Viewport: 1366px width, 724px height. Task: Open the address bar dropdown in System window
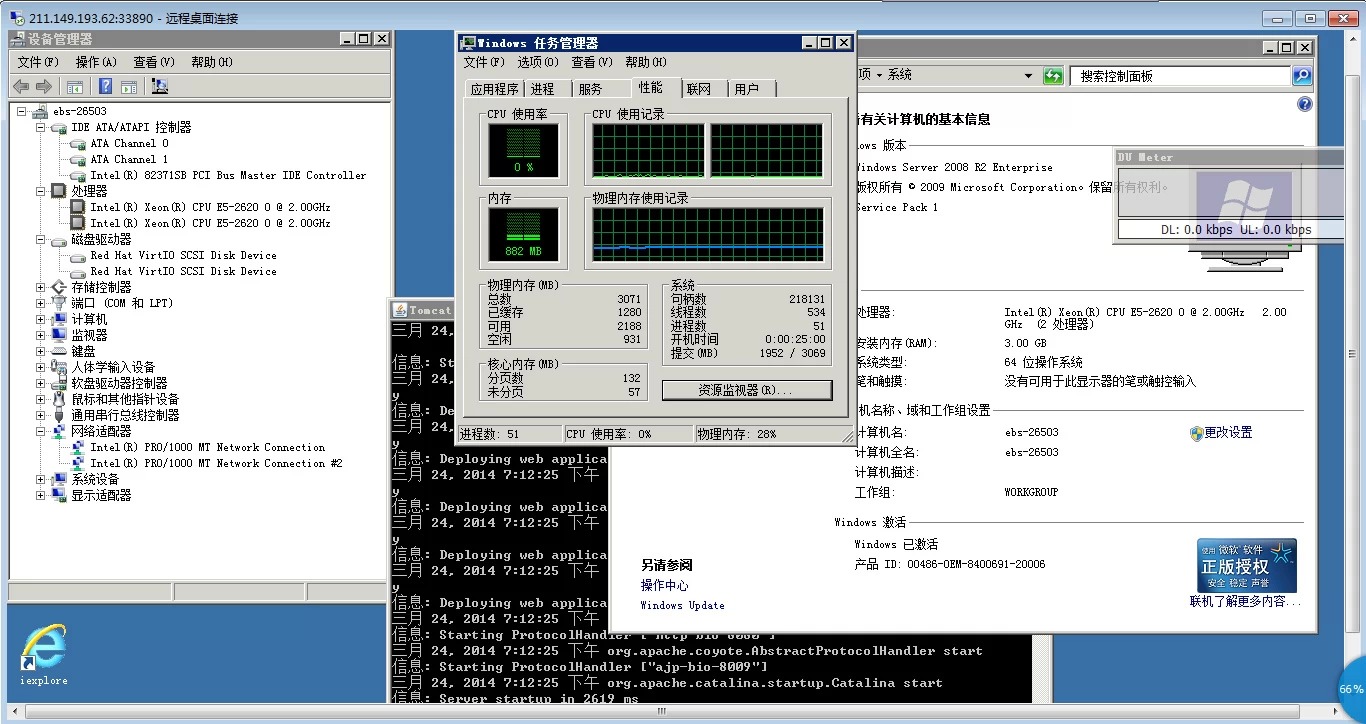[x=1028, y=76]
